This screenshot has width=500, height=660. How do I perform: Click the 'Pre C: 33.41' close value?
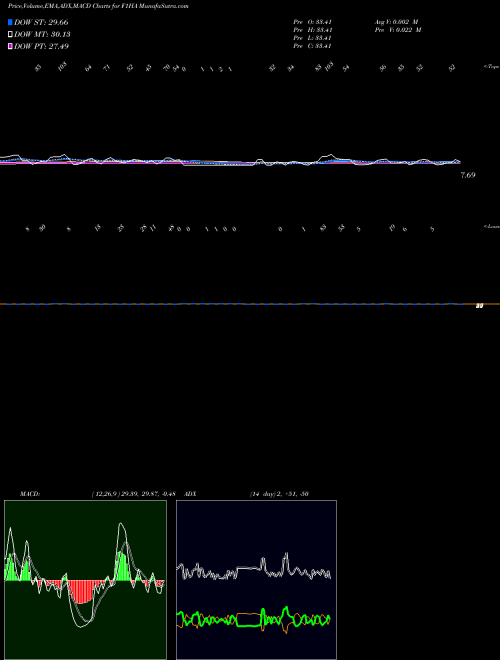click(x=313, y=46)
